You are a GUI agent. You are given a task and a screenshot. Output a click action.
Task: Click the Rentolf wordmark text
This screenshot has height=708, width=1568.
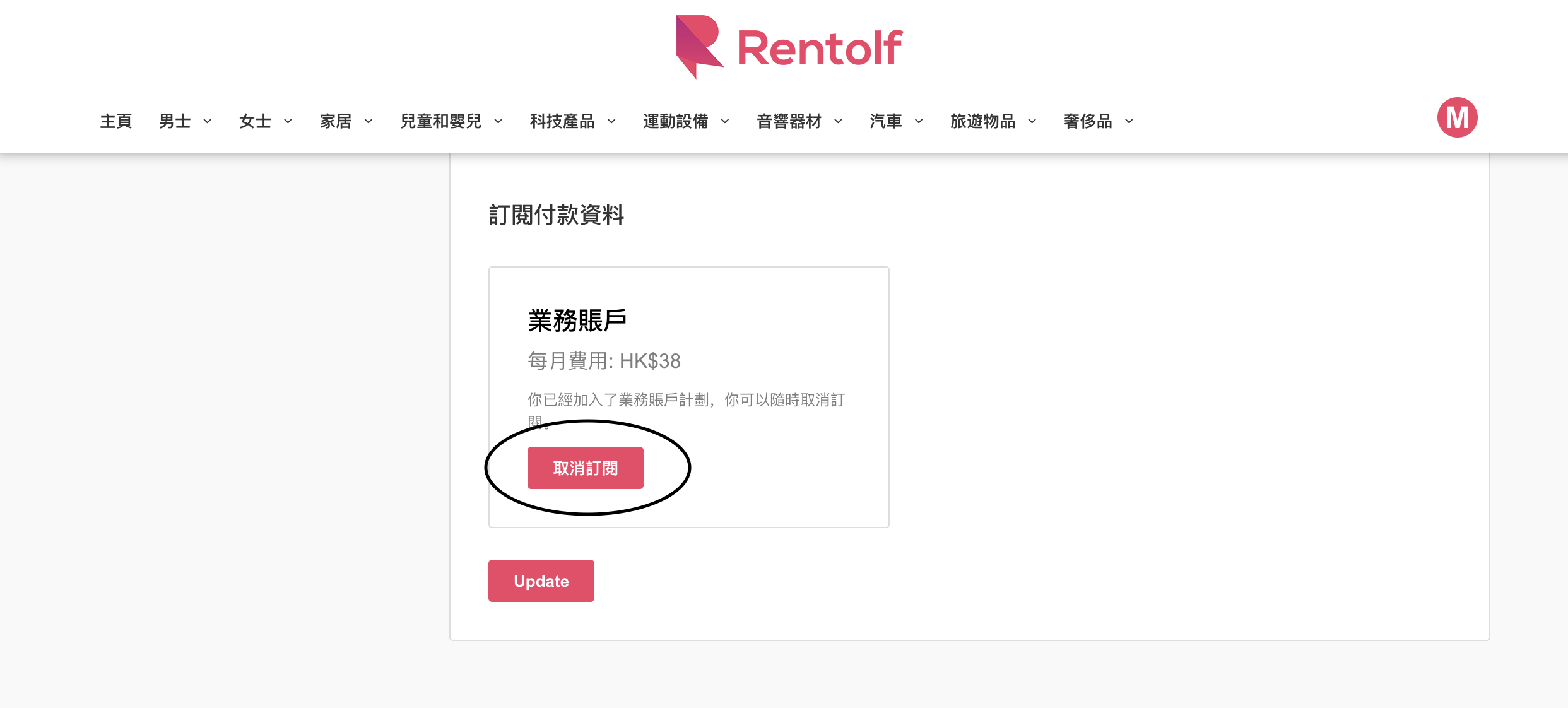820,48
